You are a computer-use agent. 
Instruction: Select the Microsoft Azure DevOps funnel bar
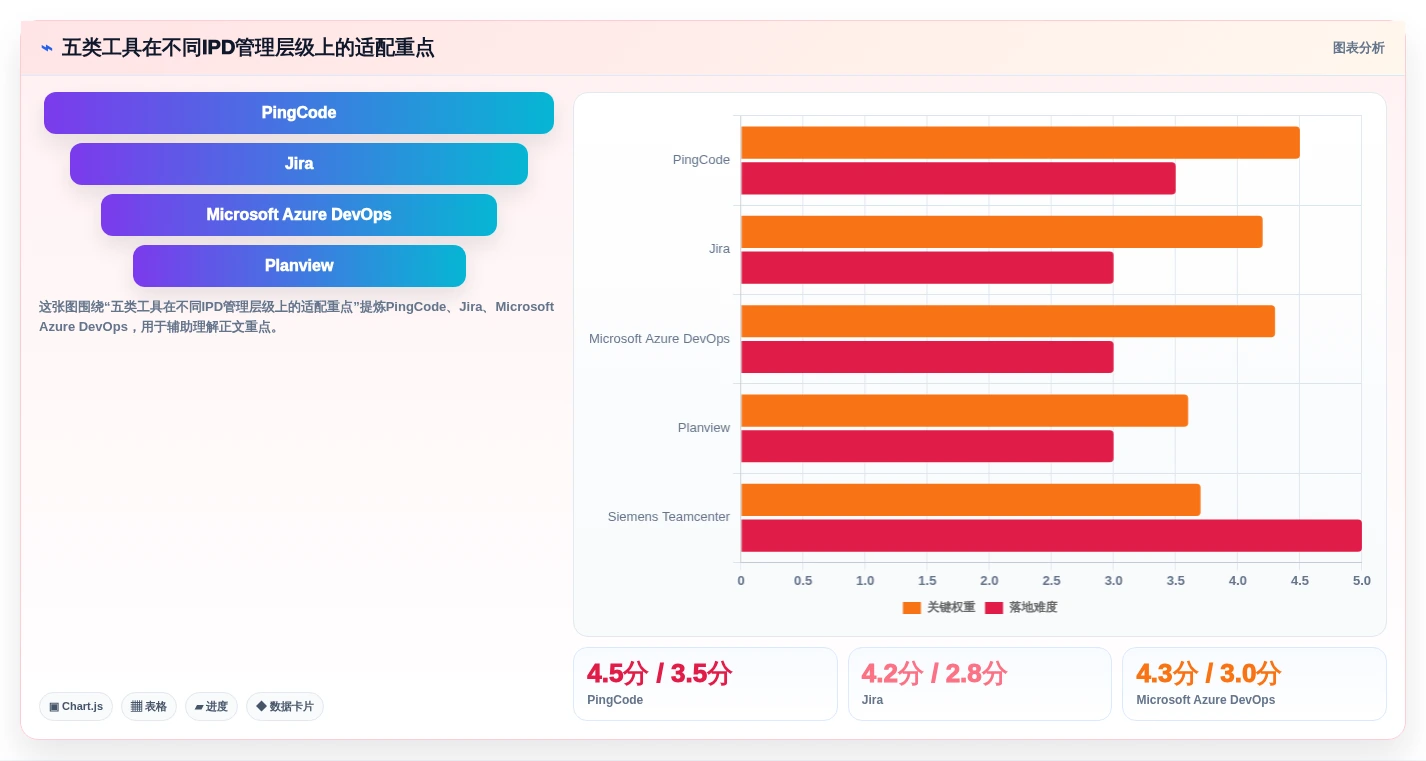click(x=299, y=215)
